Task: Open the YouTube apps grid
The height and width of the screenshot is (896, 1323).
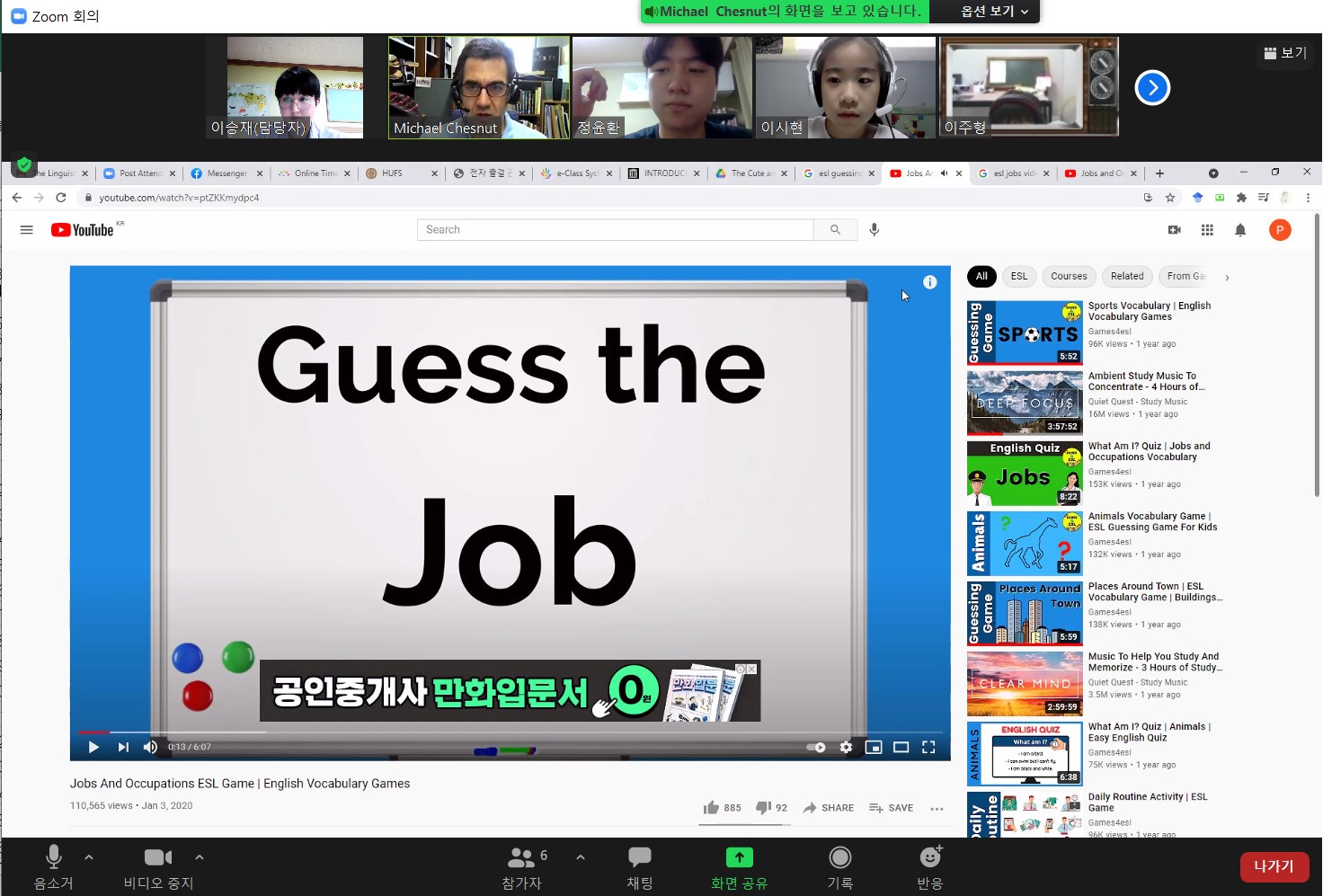Action: 1207,230
